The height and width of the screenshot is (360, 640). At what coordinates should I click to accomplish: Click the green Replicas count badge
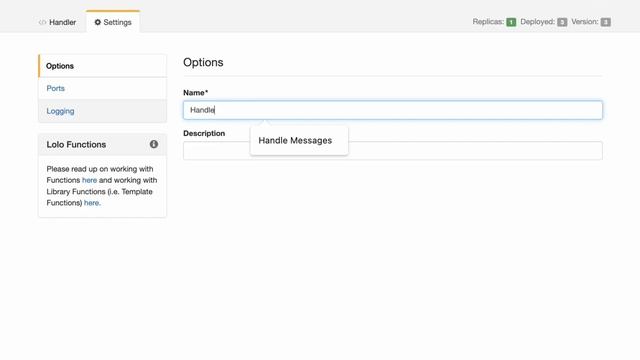pyautogui.click(x=511, y=22)
